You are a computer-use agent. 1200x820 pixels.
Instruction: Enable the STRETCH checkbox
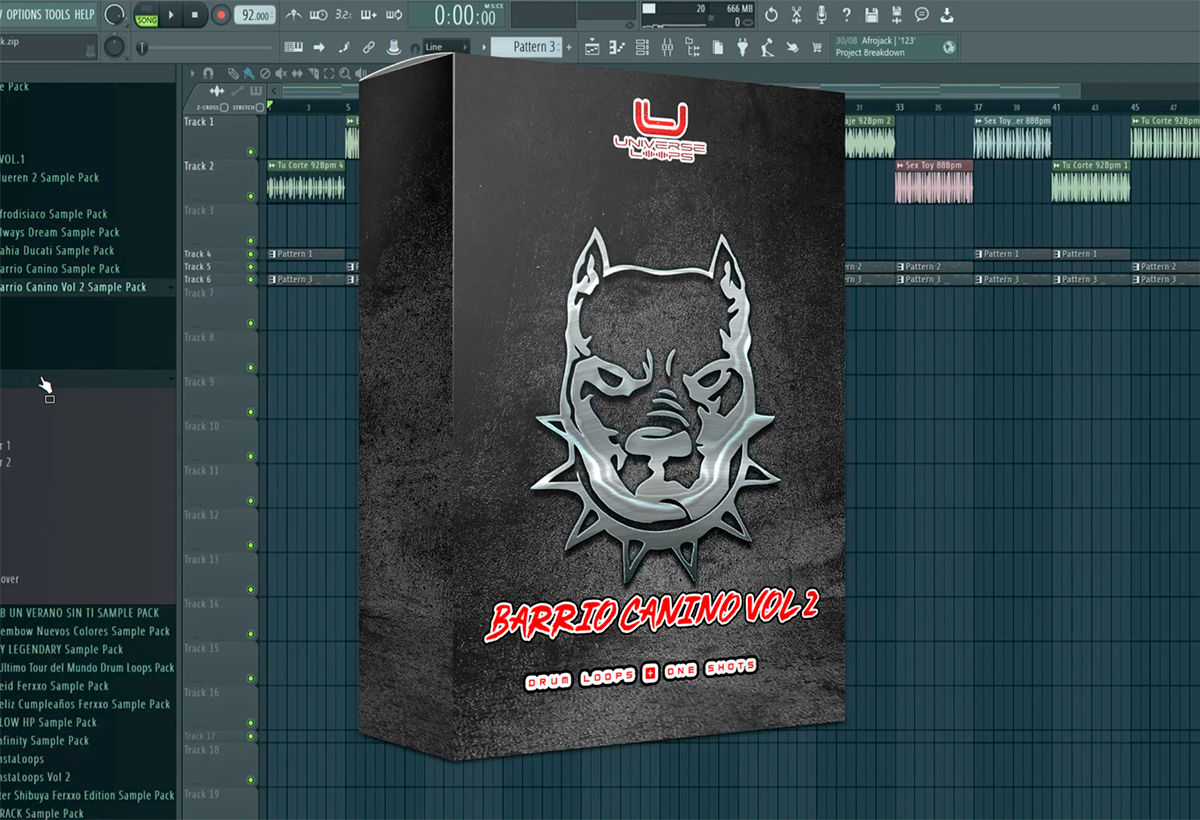click(x=260, y=106)
